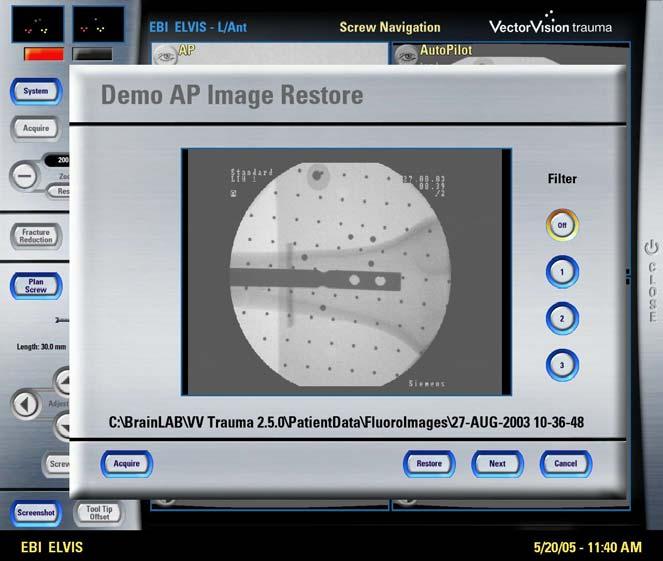Click the date and time in status bar
The width and height of the screenshot is (663, 561).
(587, 547)
